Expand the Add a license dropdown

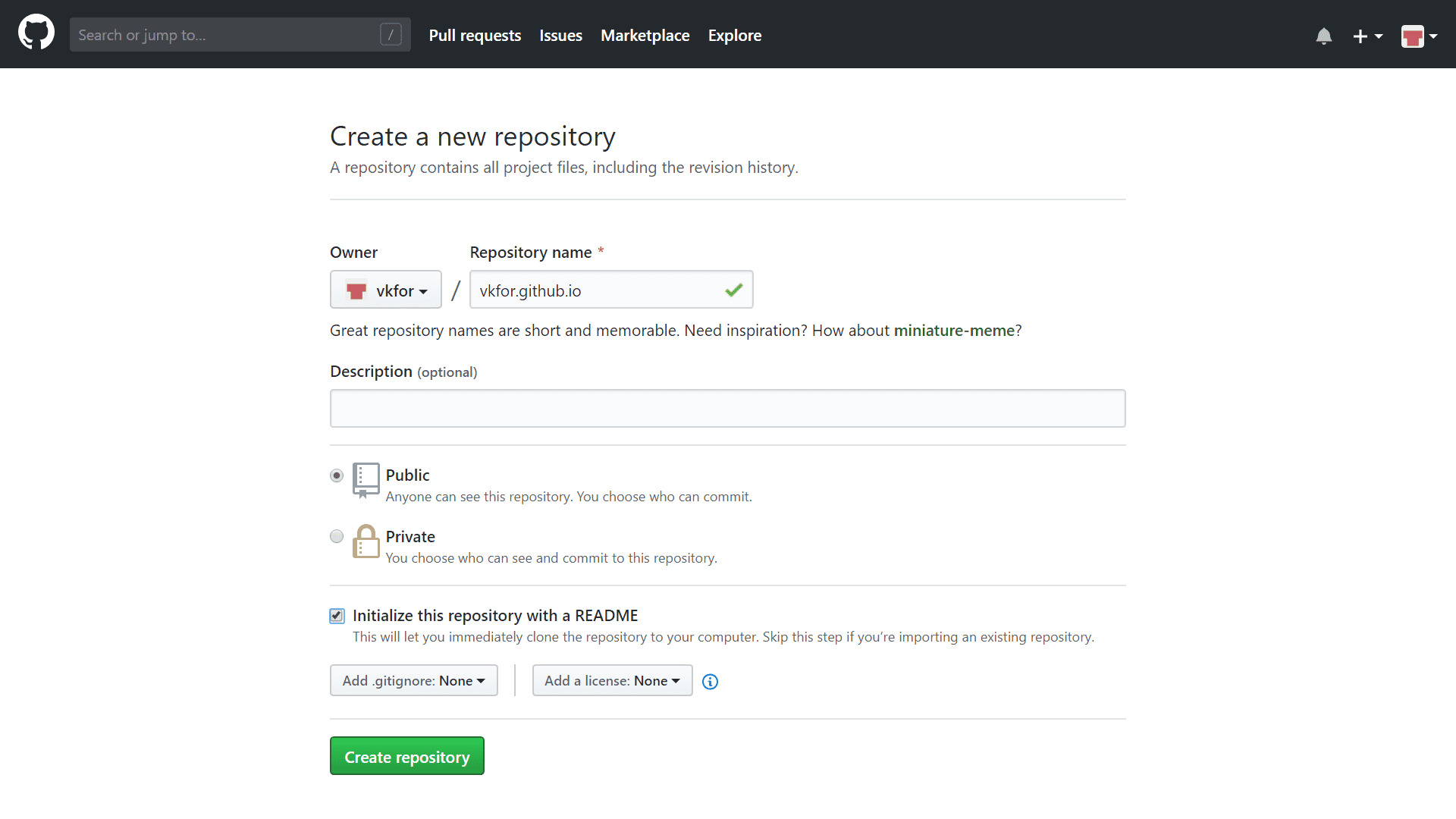[612, 680]
